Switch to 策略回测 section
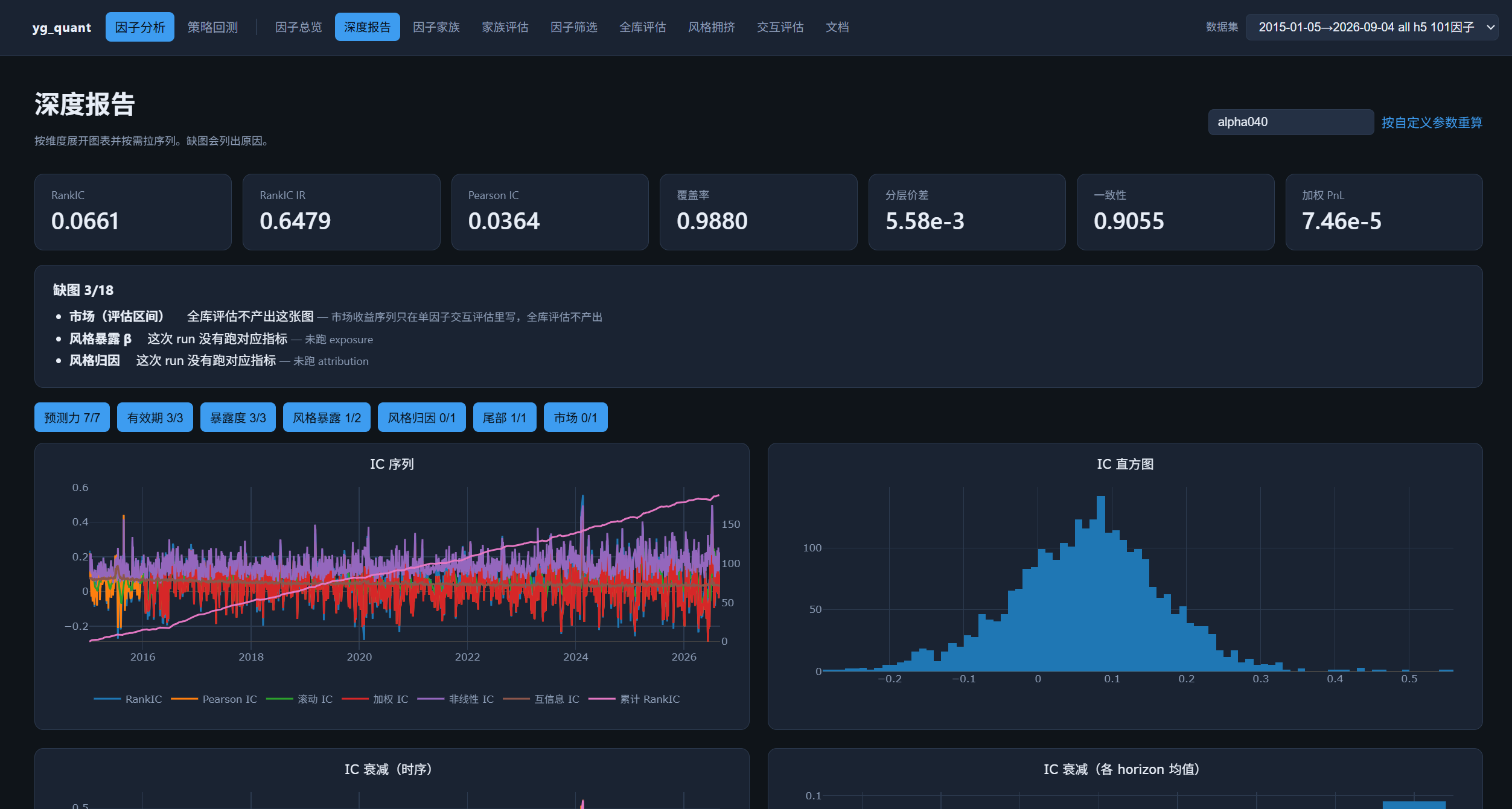 (212, 27)
